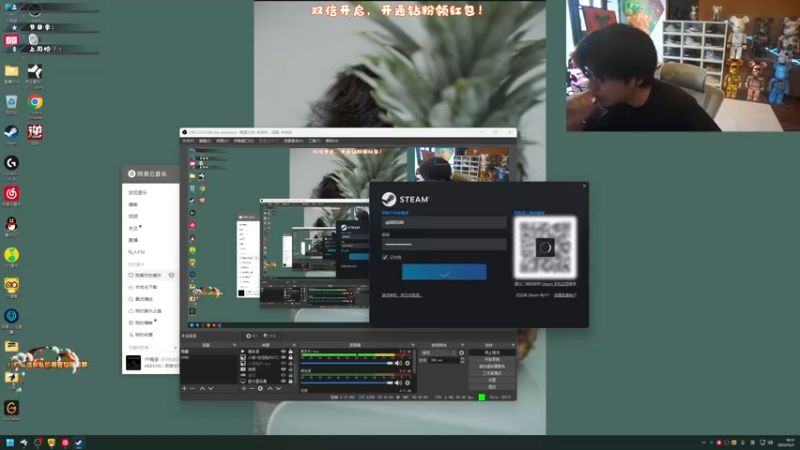Lock the 媒体源 source row
The height and width of the screenshot is (450, 800).
click(x=290, y=352)
